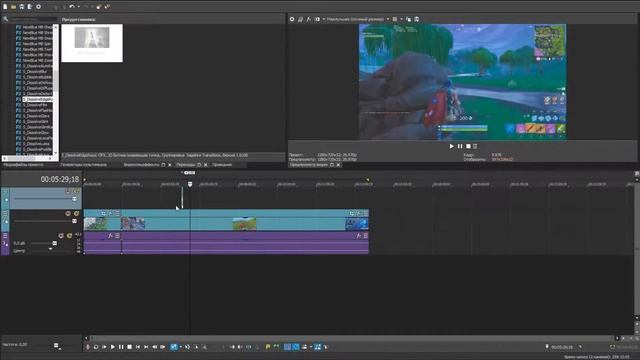
Task: Switch to the 'Проводник' tab
Action: [222, 165]
